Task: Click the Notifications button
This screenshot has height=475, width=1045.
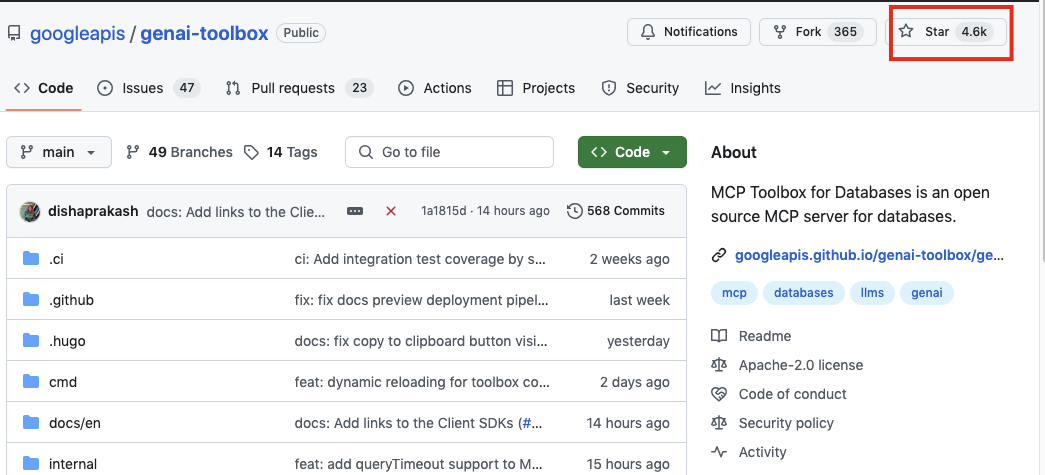Action: (x=688, y=32)
